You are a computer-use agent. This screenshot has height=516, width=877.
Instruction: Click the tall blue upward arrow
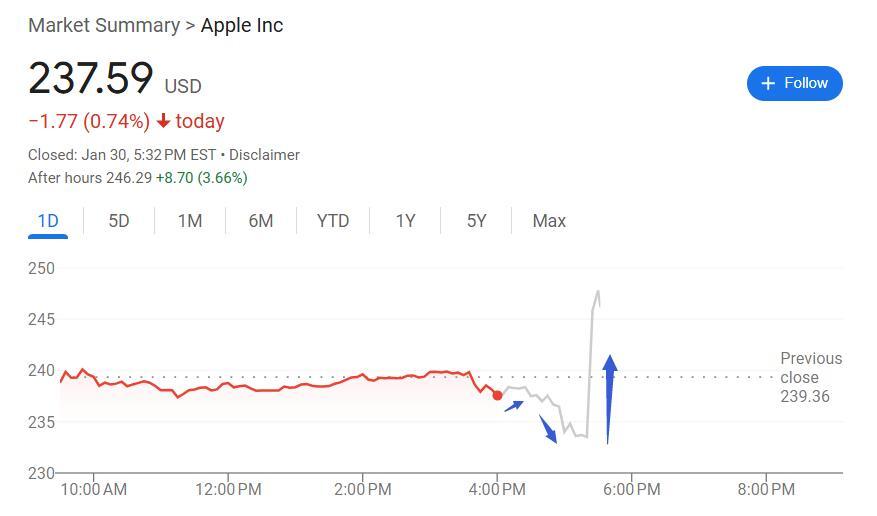point(609,398)
